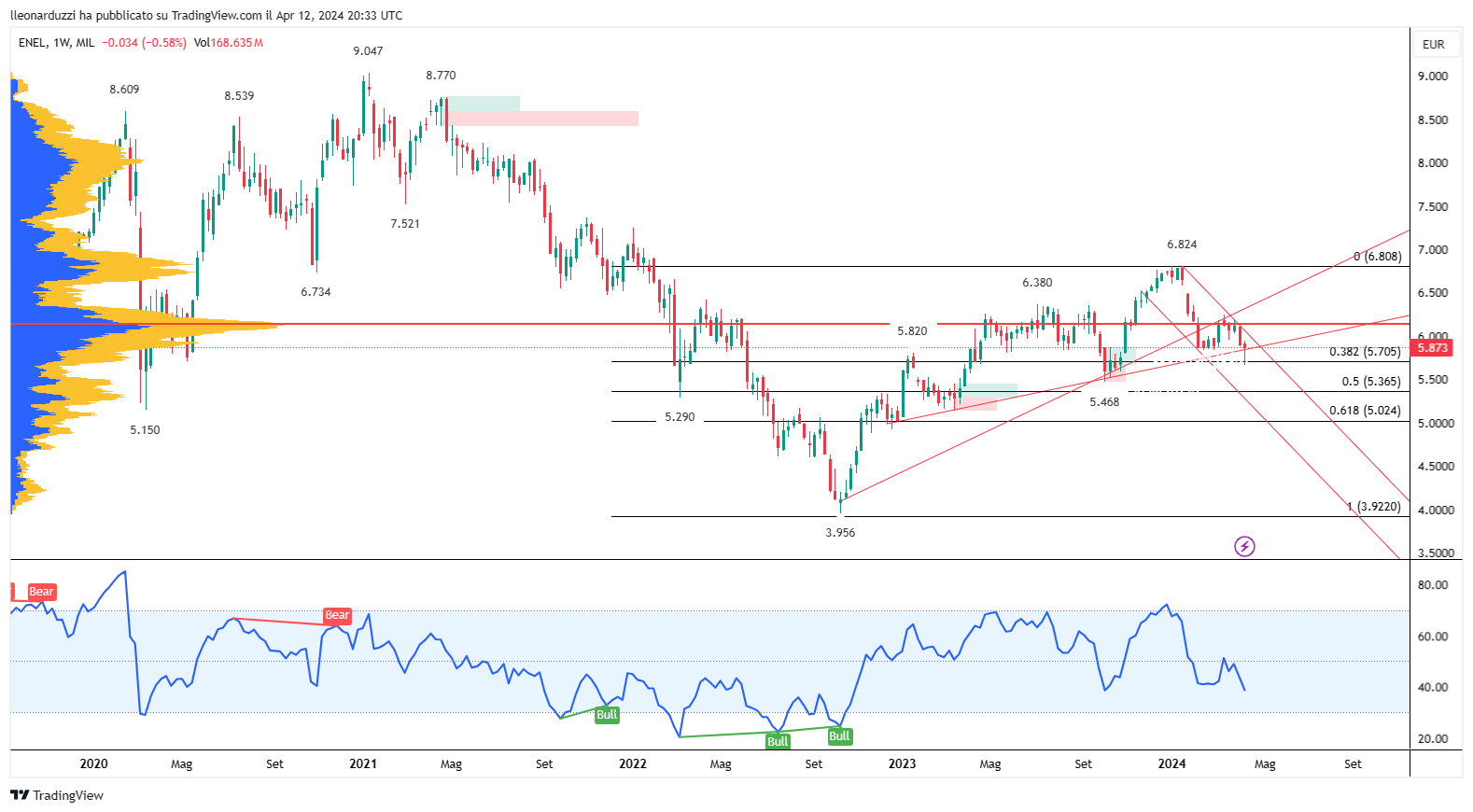Click the 5.290 price label

tap(680, 417)
